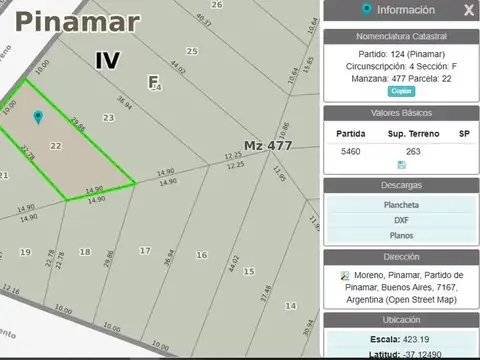Click the Nomenclatura Catastral header
Viewport: 480px width, 360px height.
click(x=401, y=36)
